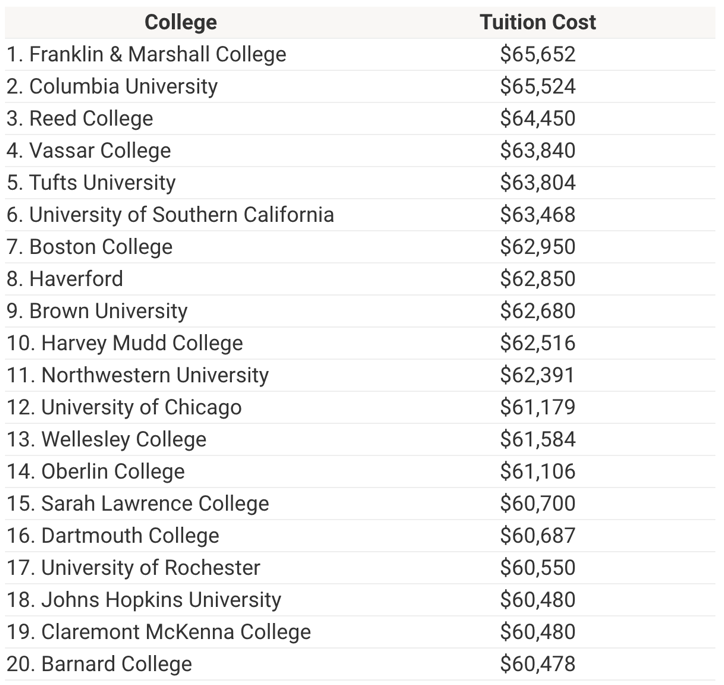Image resolution: width=724 pixels, height=685 pixels.
Task: Click the College column header
Action: tap(180, 22)
